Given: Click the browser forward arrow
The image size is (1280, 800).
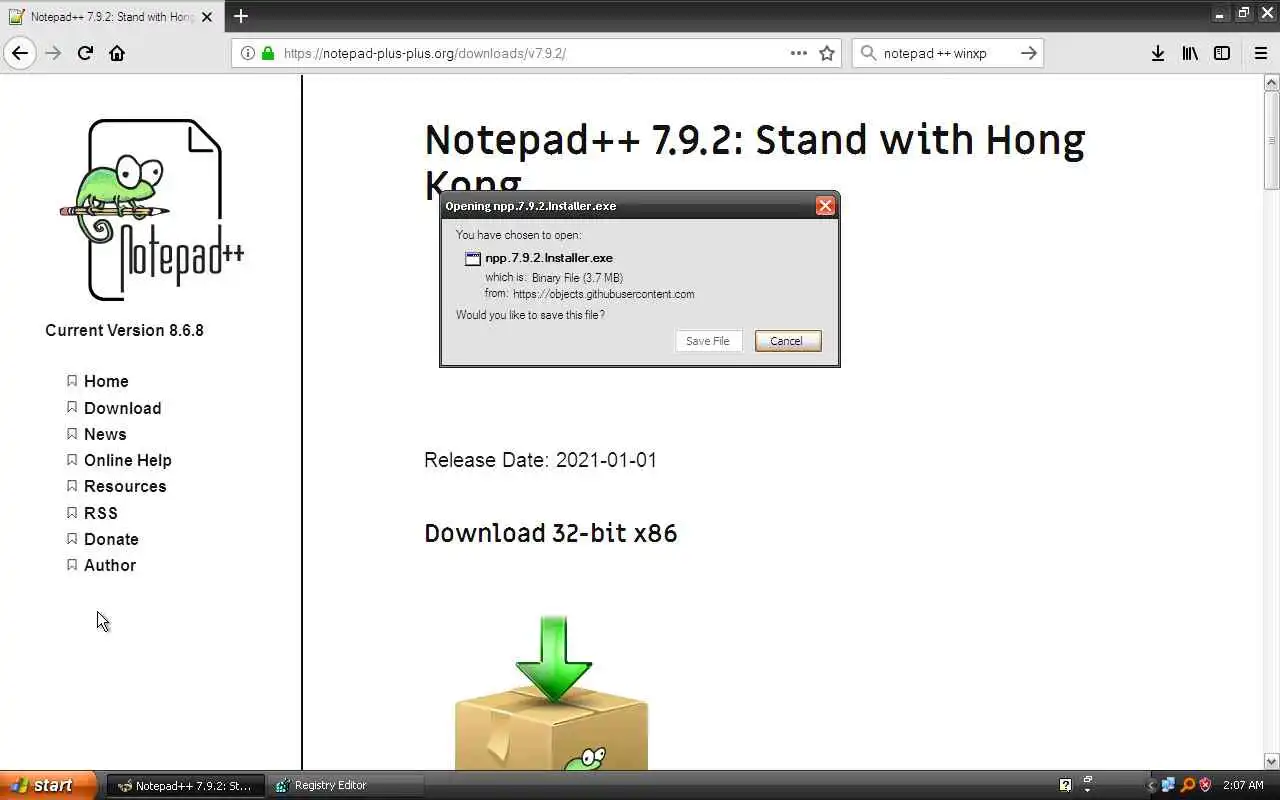Looking at the screenshot, I should [x=53, y=53].
